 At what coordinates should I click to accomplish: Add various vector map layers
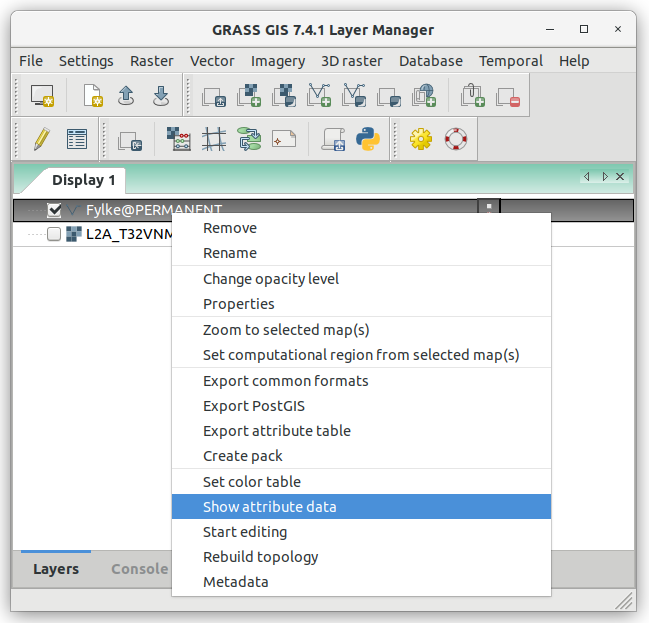(x=354, y=96)
